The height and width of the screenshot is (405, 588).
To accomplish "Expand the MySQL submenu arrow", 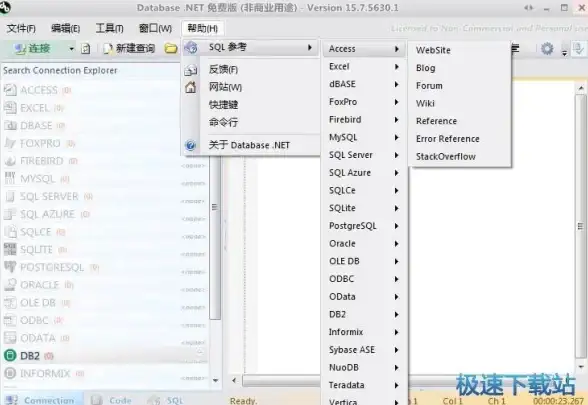I will [396, 138].
